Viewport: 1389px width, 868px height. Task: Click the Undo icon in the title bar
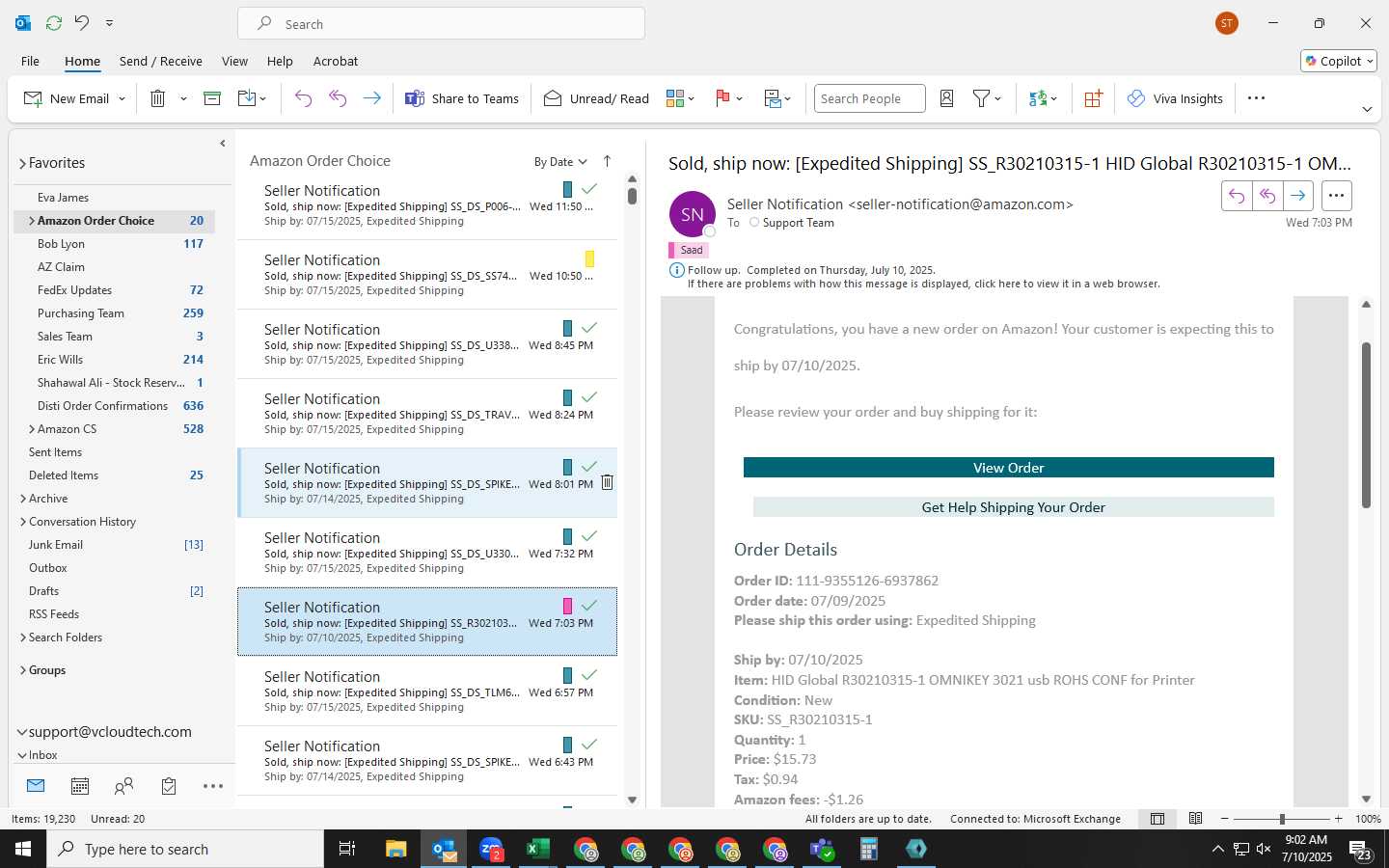pyautogui.click(x=82, y=22)
